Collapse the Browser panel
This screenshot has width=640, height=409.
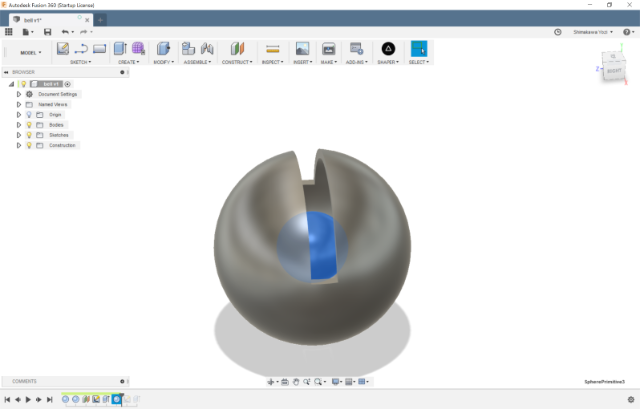coord(6,72)
